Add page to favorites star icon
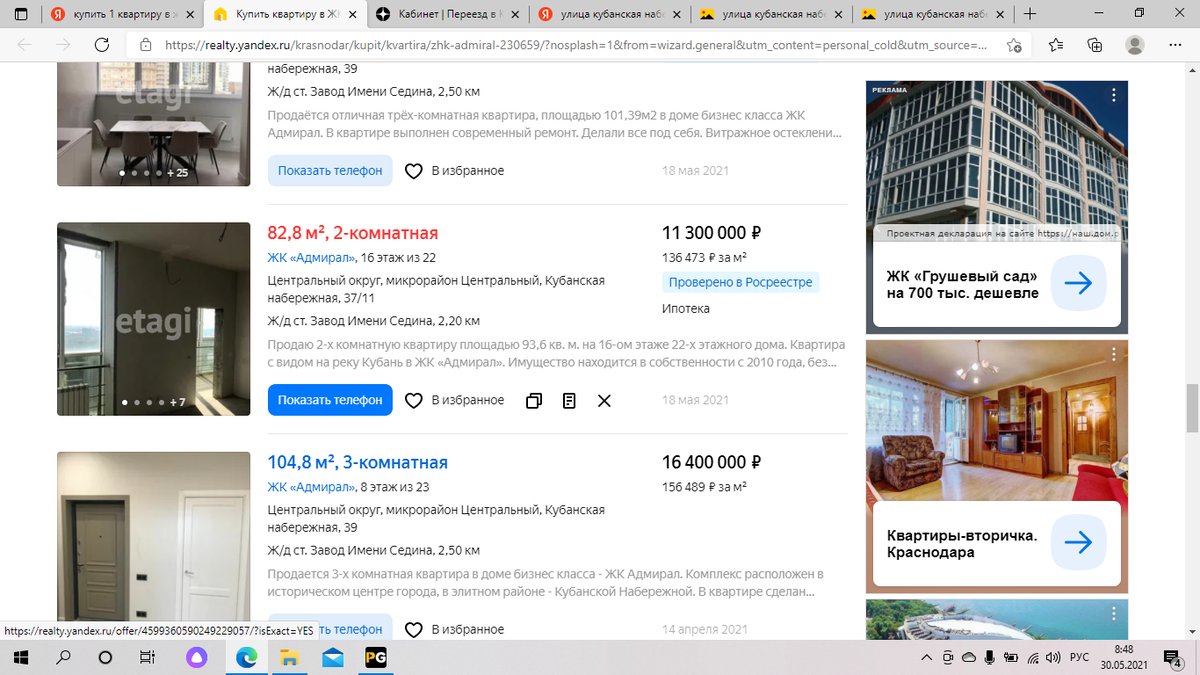 (x=1014, y=45)
